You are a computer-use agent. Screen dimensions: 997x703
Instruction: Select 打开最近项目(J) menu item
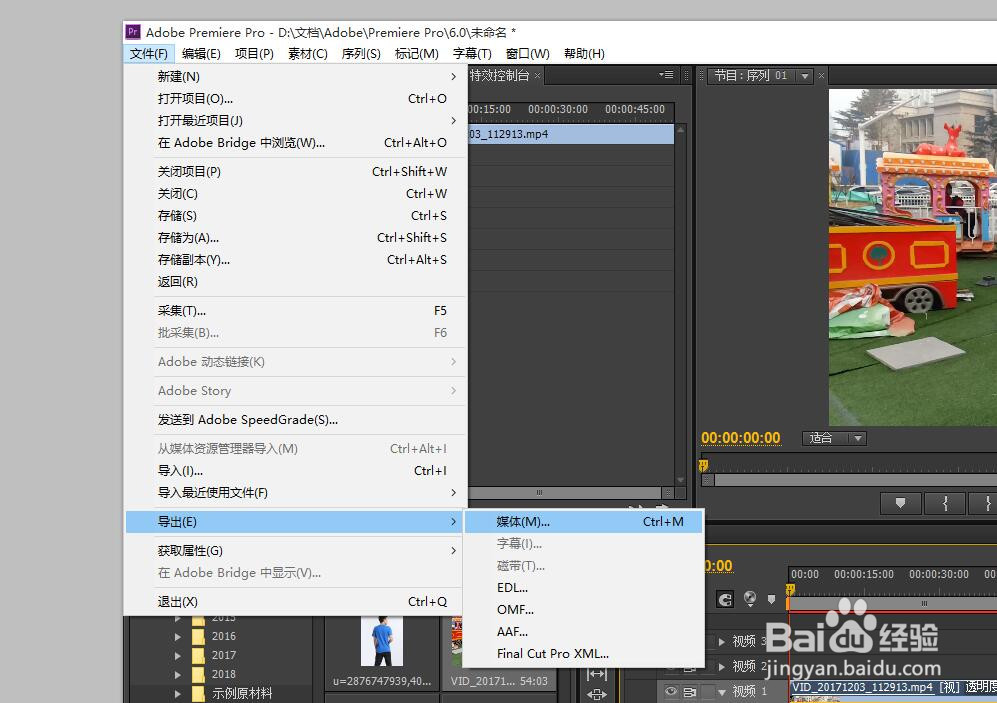click(x=295, y=121)
